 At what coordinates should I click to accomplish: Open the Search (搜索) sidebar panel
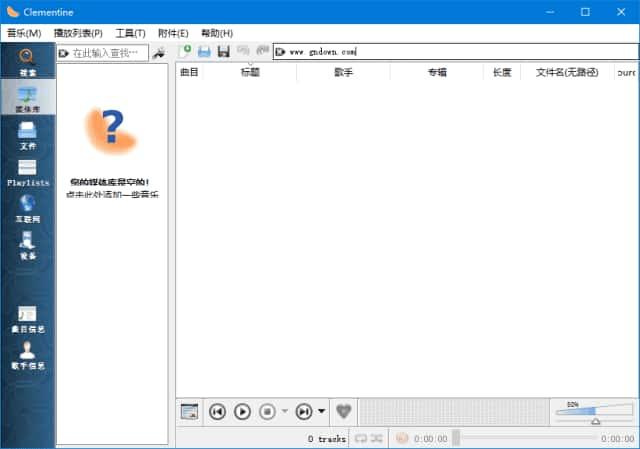click(27, 62)
